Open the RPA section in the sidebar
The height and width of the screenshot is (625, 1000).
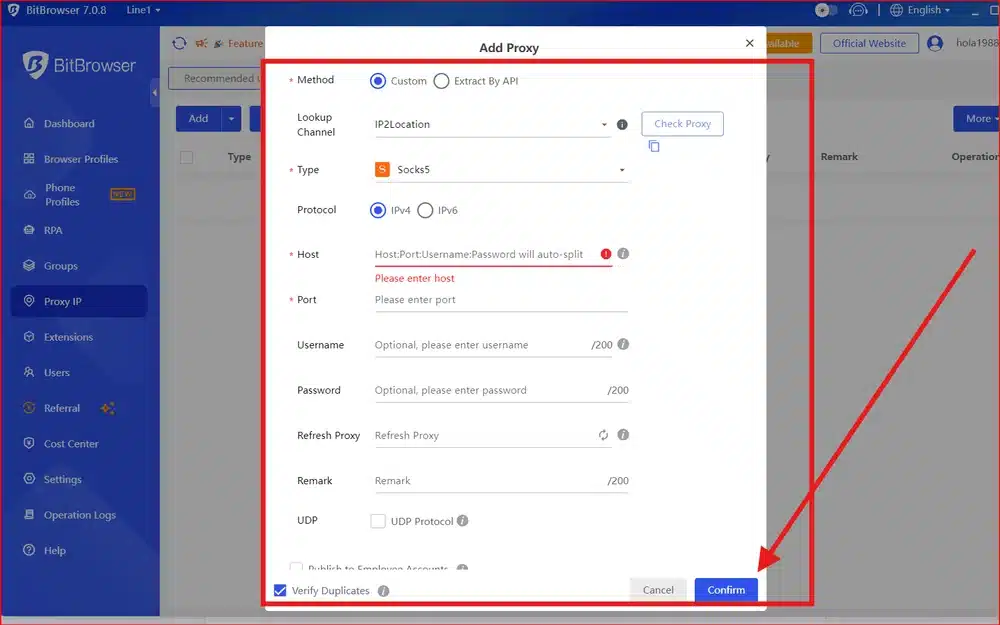pos(59,230)
